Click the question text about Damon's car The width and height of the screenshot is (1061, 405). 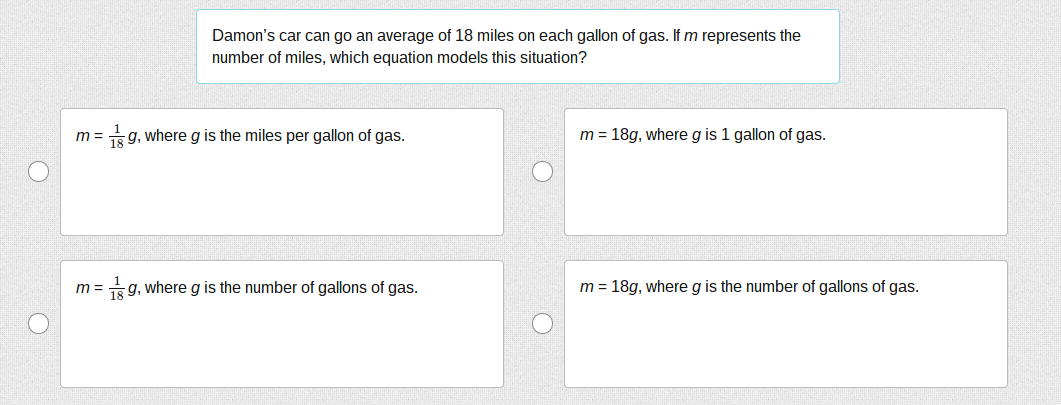pyautogui.click(x=506, y=36)
